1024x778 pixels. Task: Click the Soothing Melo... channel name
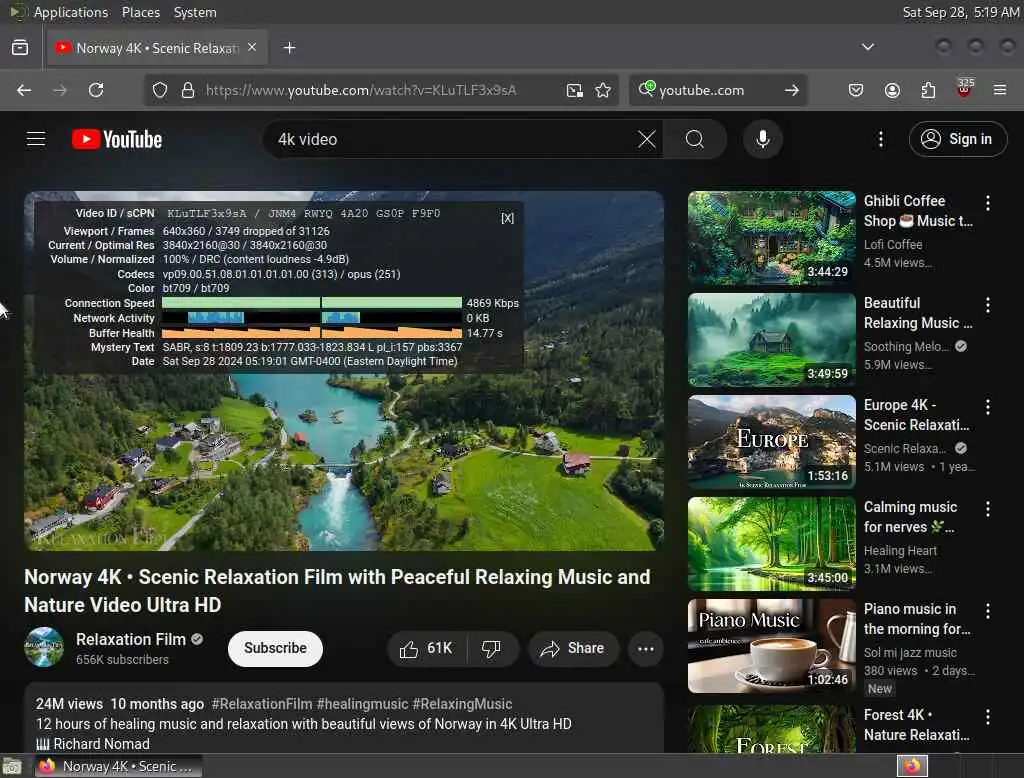click(x=905, y=347)
